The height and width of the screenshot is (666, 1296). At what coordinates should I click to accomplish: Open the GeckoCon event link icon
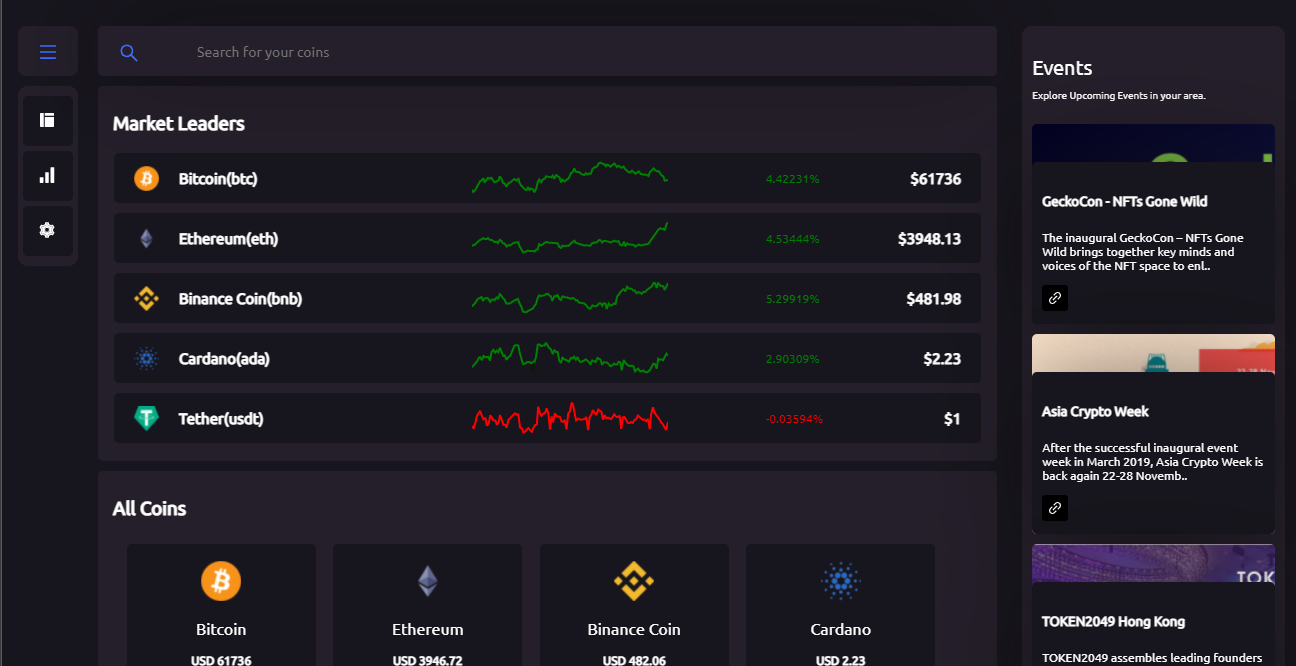[x=1055, y=298]
